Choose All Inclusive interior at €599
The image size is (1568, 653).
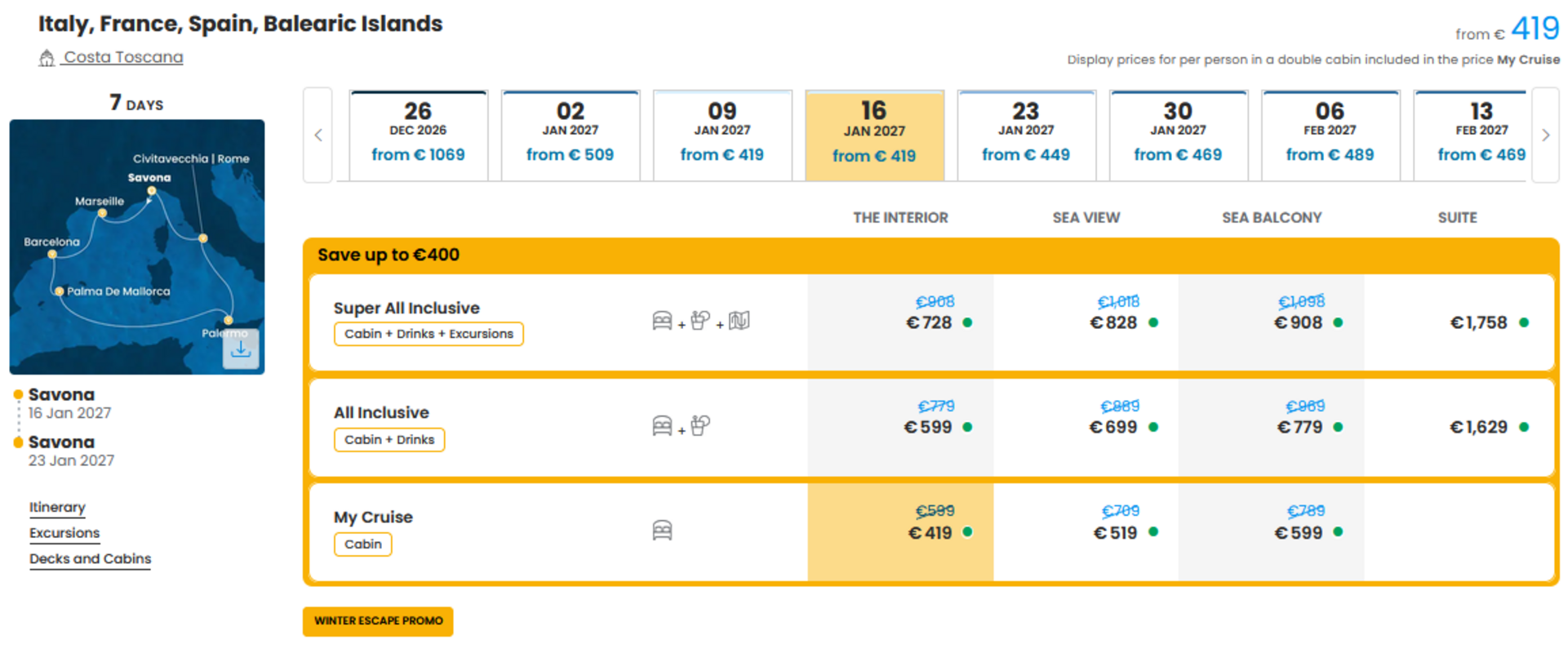click(x=929, y=427)
